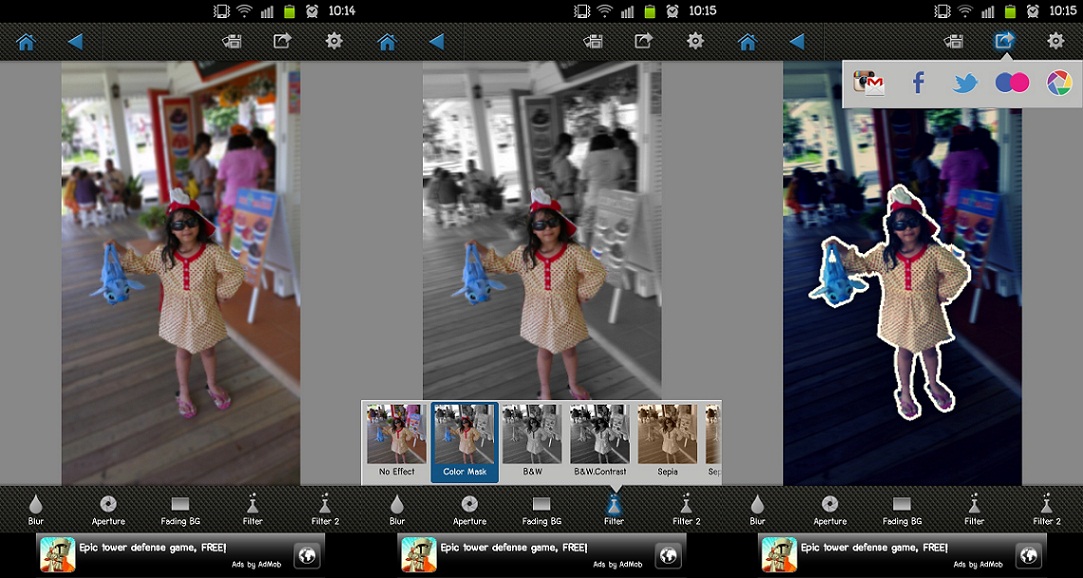
Task: Tap save icon in filter-strip screen
Action: pyautogui.click(x=593, y=41)
